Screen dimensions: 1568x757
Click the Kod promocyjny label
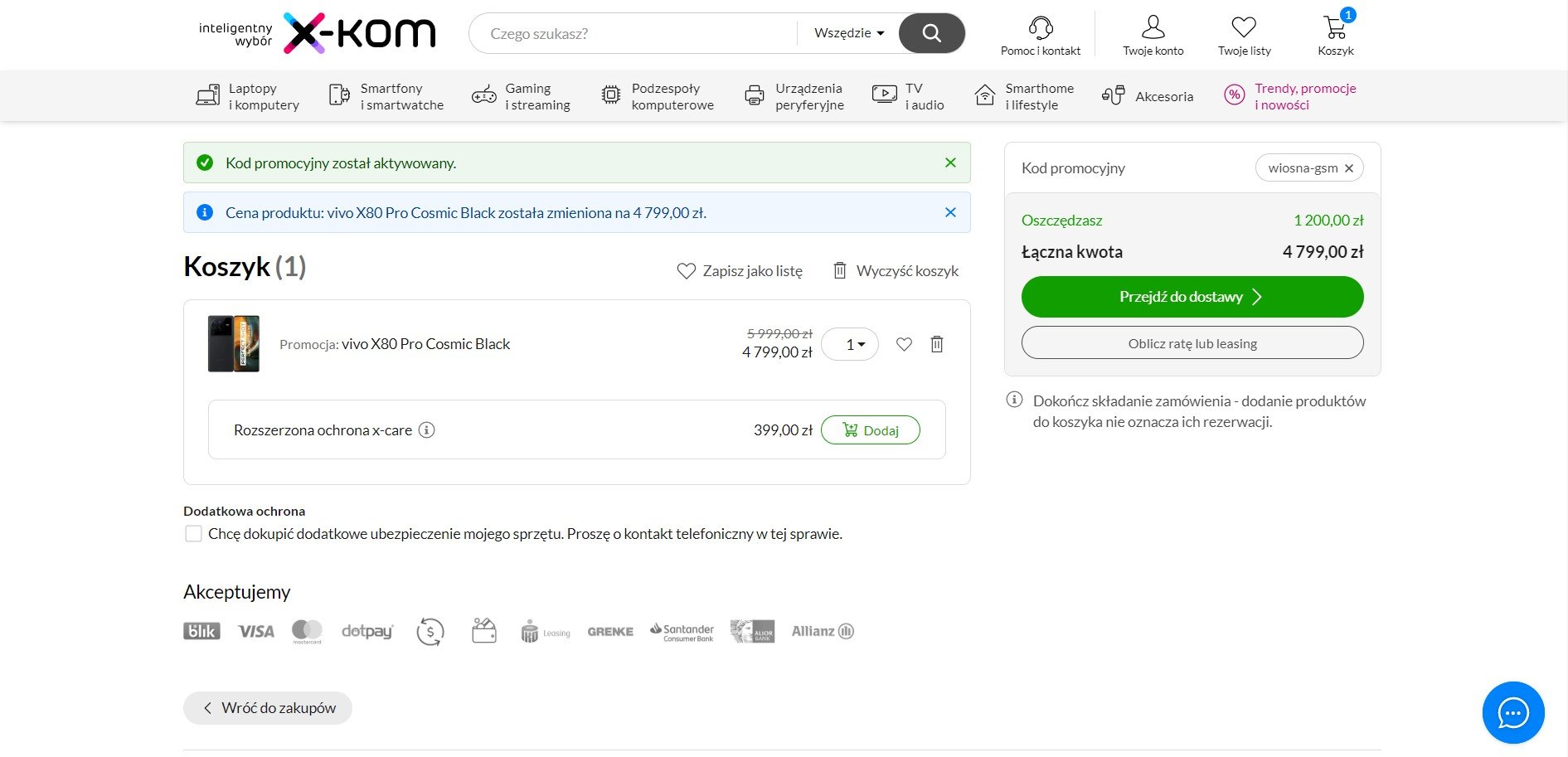click(x=1073, y=168)
